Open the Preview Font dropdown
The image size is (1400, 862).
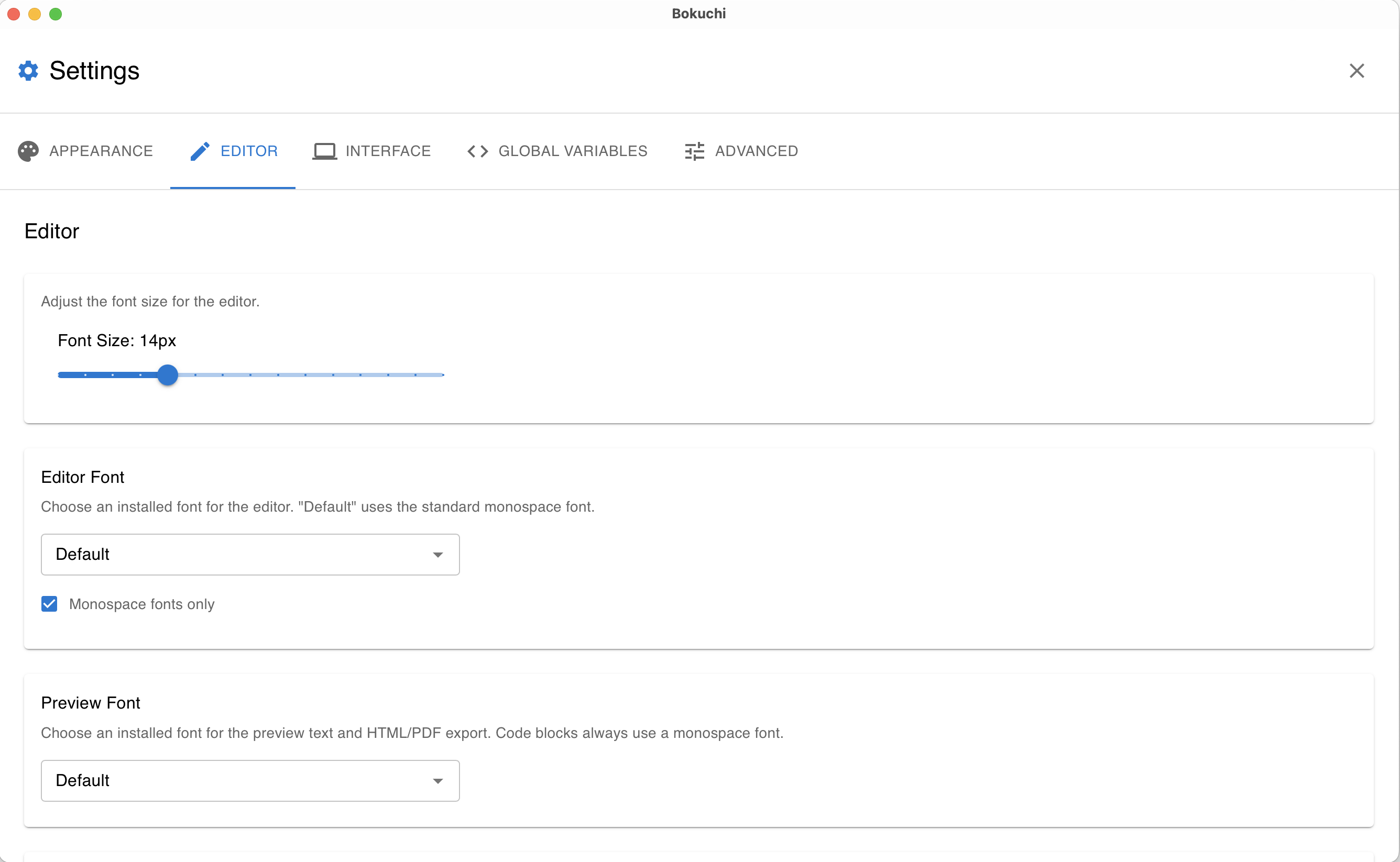[x=250, y=781]
